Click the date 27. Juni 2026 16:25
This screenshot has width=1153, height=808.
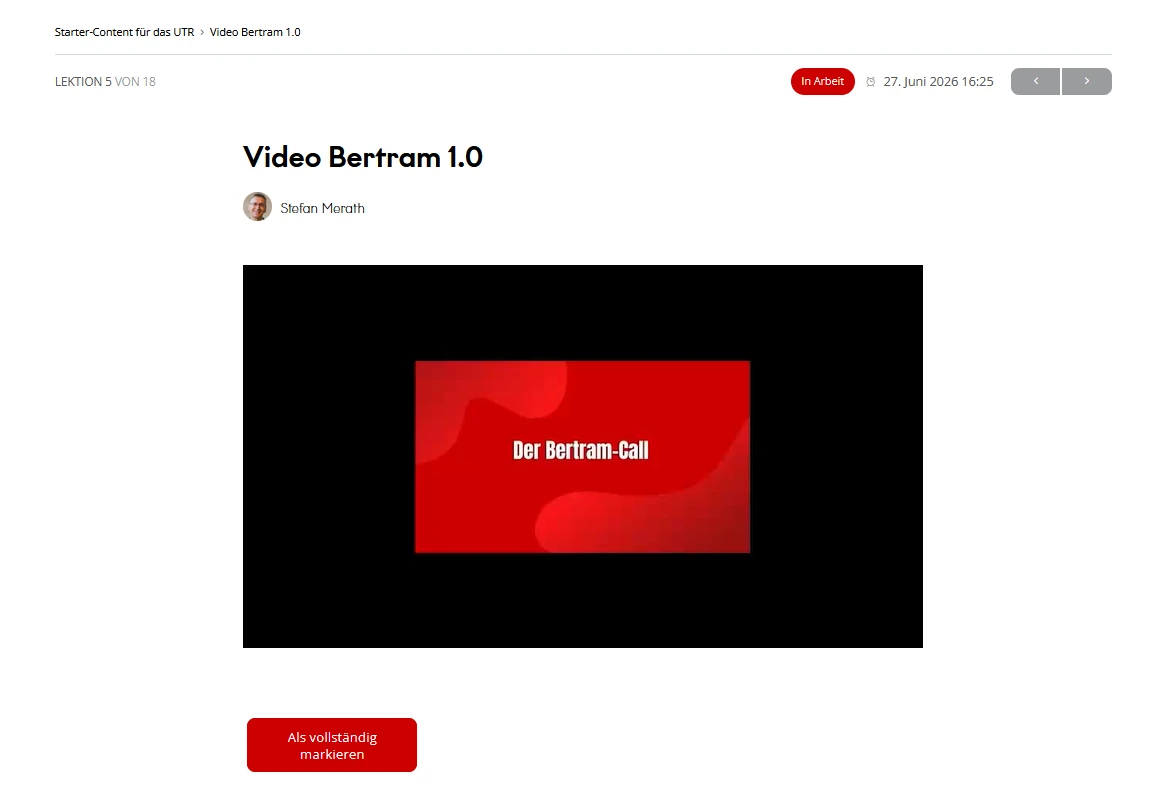coord(937,81)
